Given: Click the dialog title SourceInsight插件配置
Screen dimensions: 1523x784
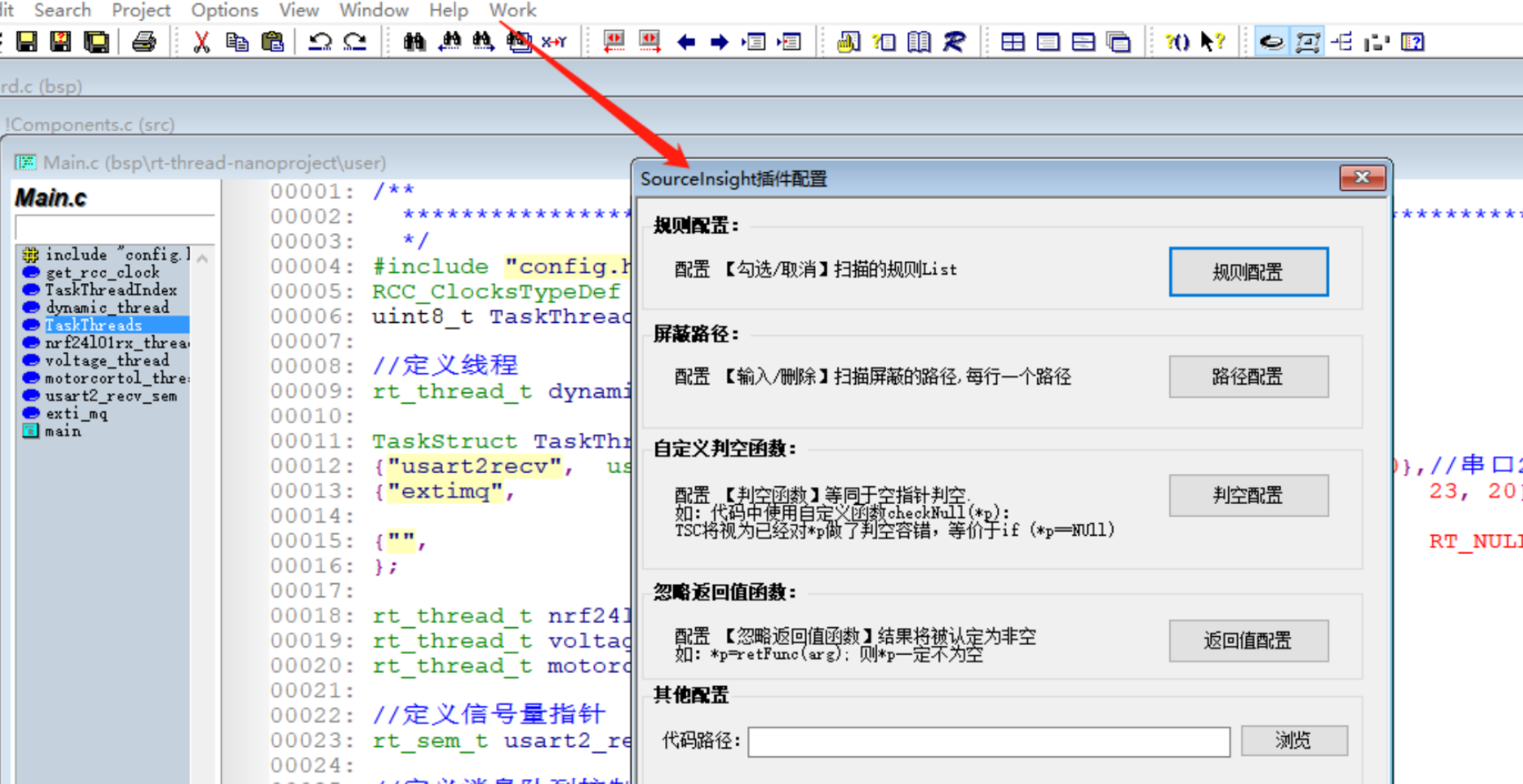Looking at the screenshot, I should click(733, 179).
